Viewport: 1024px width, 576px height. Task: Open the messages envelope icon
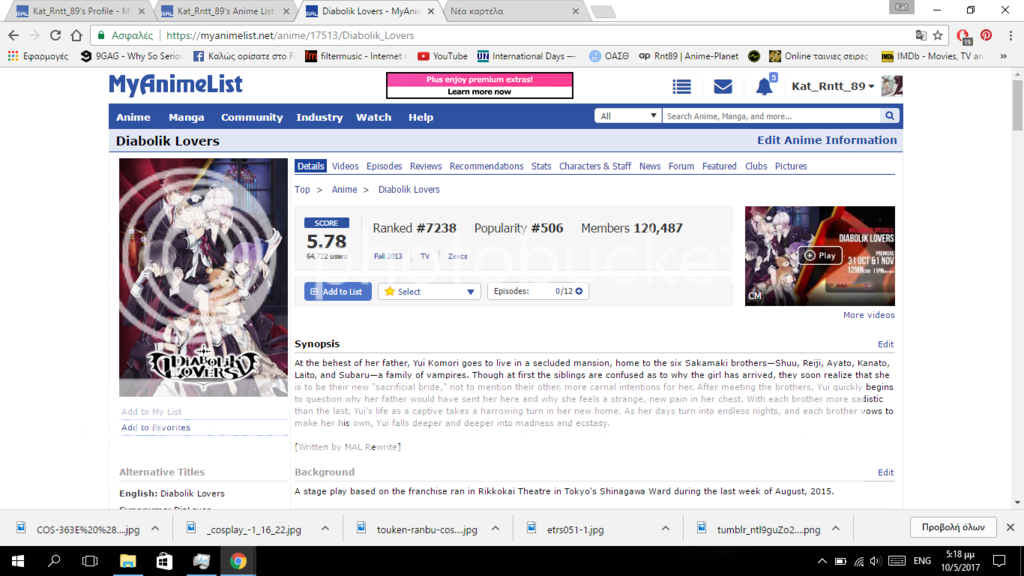[723, 86]
